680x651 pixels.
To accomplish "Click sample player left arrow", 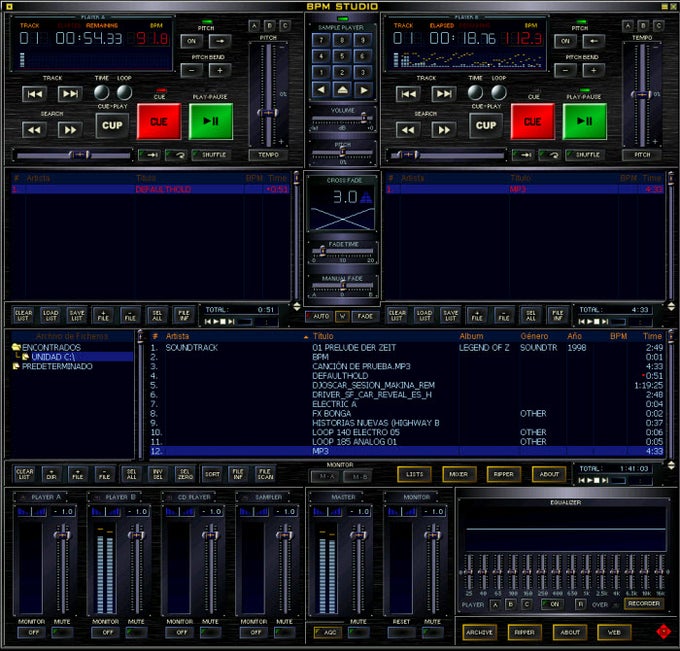I will (x=321, y=90).
